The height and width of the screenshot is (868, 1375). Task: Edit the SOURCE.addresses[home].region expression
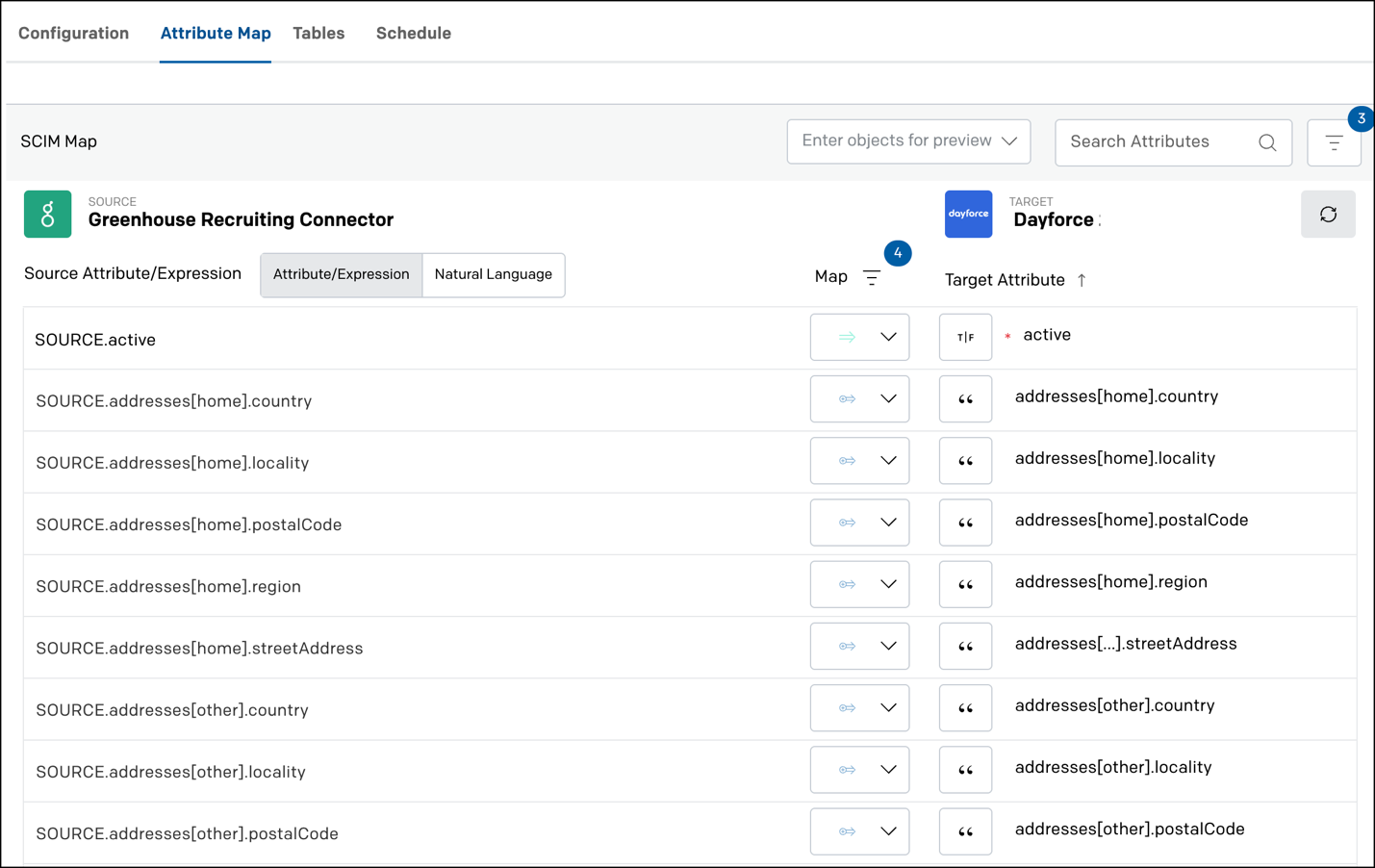pyautogui.click(x=168, y=586)
